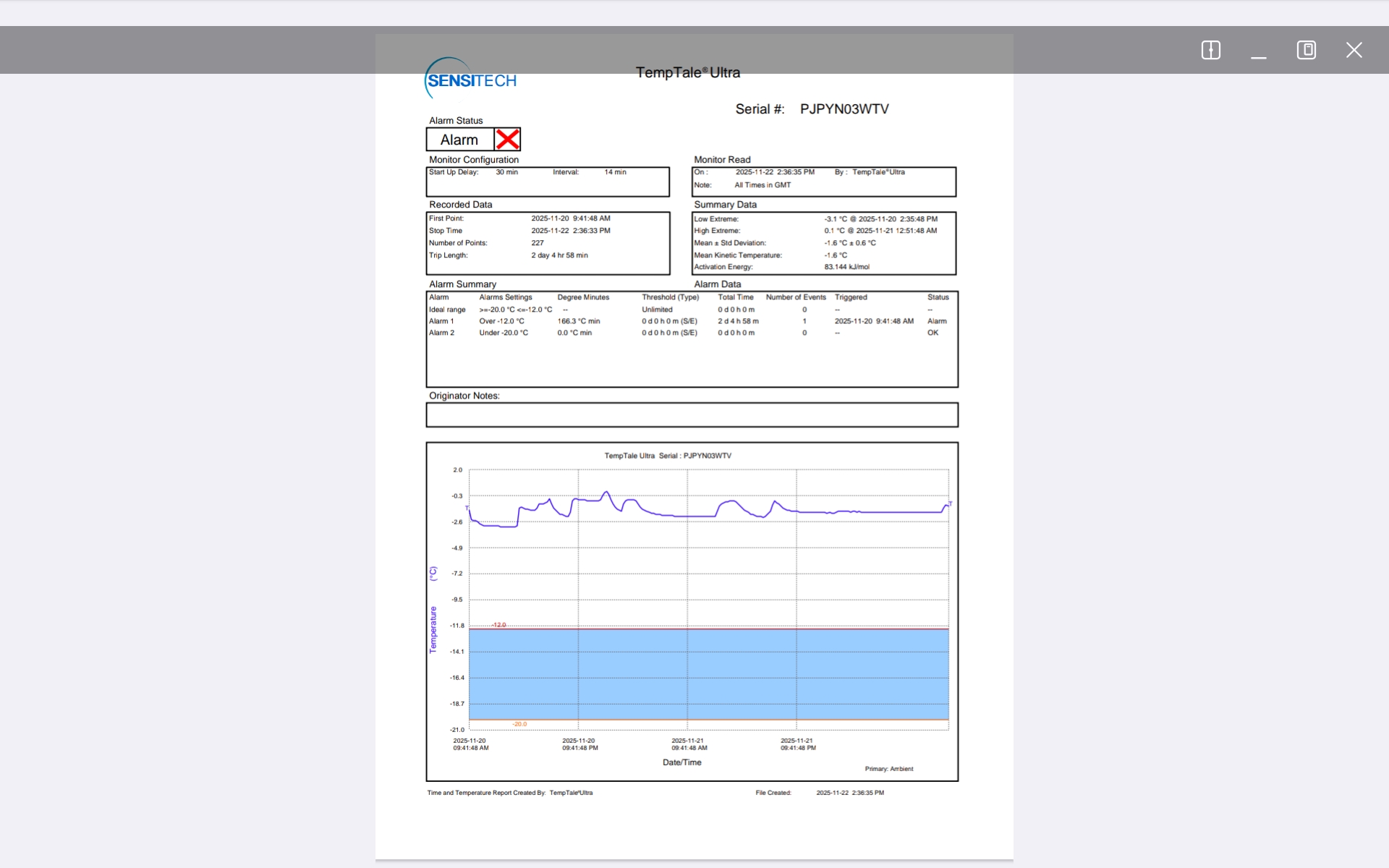This screenshot has height=868, width=1389.
Task: Click the floating window mode icon
Action: click(x=1306, y=50)
